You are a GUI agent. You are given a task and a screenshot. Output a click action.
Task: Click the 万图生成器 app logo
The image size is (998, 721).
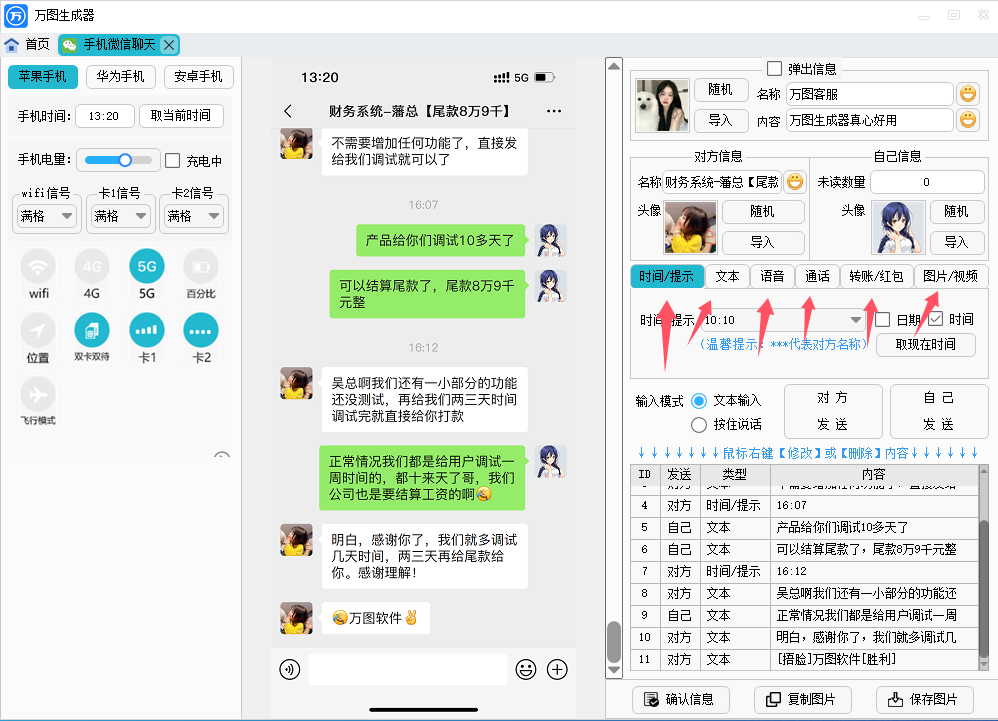pos(16,16)
